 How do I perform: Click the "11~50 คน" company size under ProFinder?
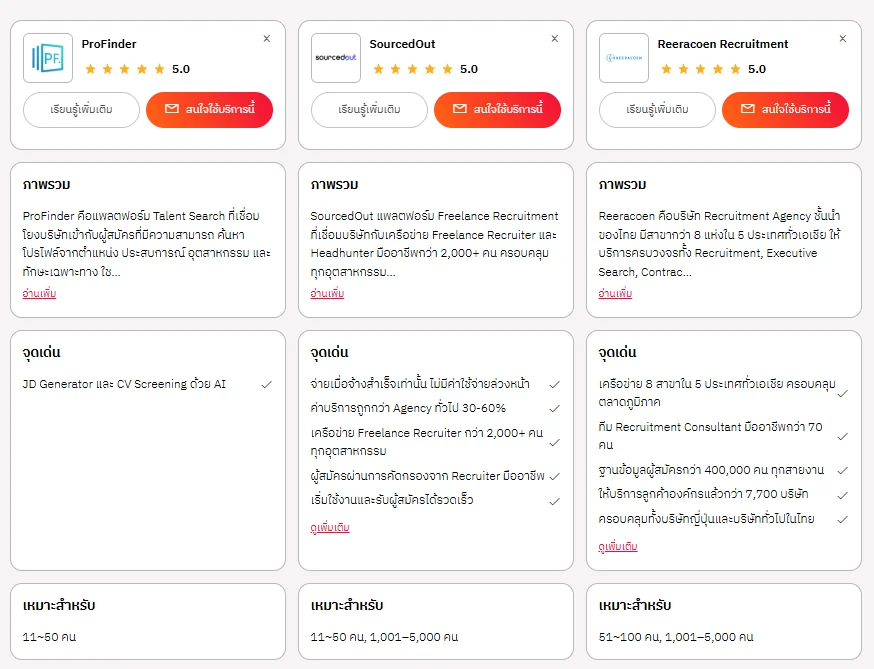point(49,637)
